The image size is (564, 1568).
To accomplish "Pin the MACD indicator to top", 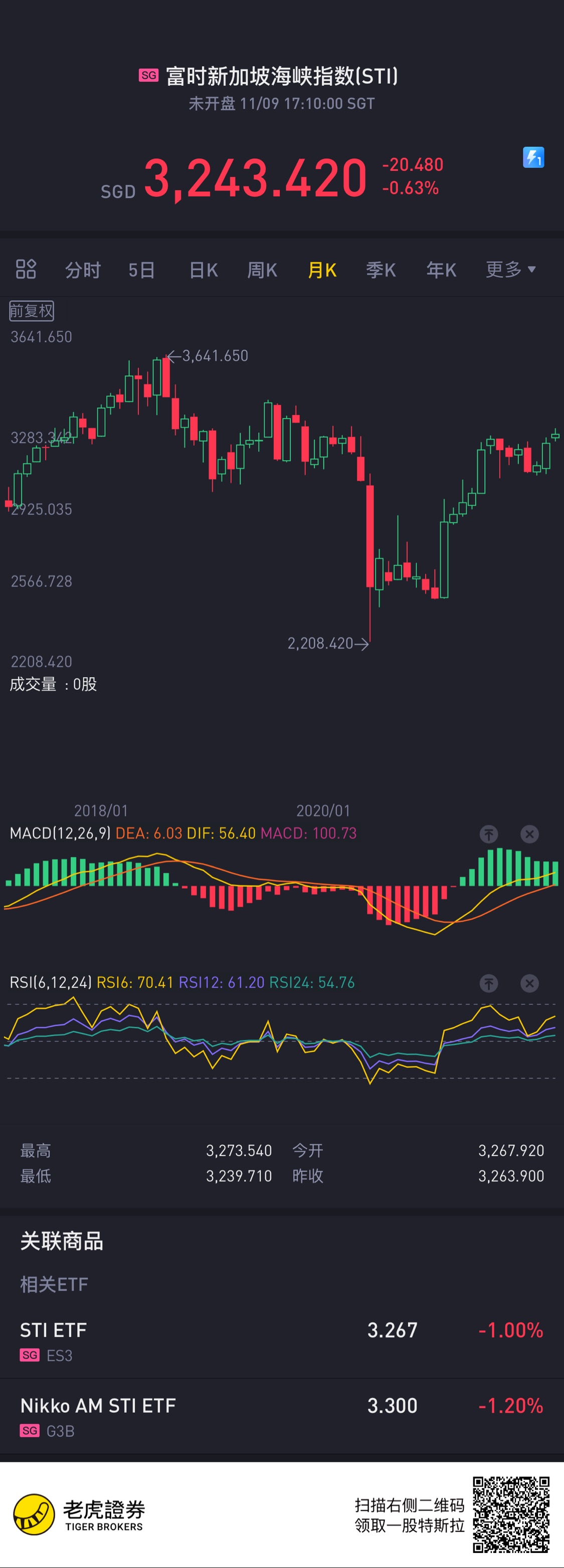I will coord(488,834).
